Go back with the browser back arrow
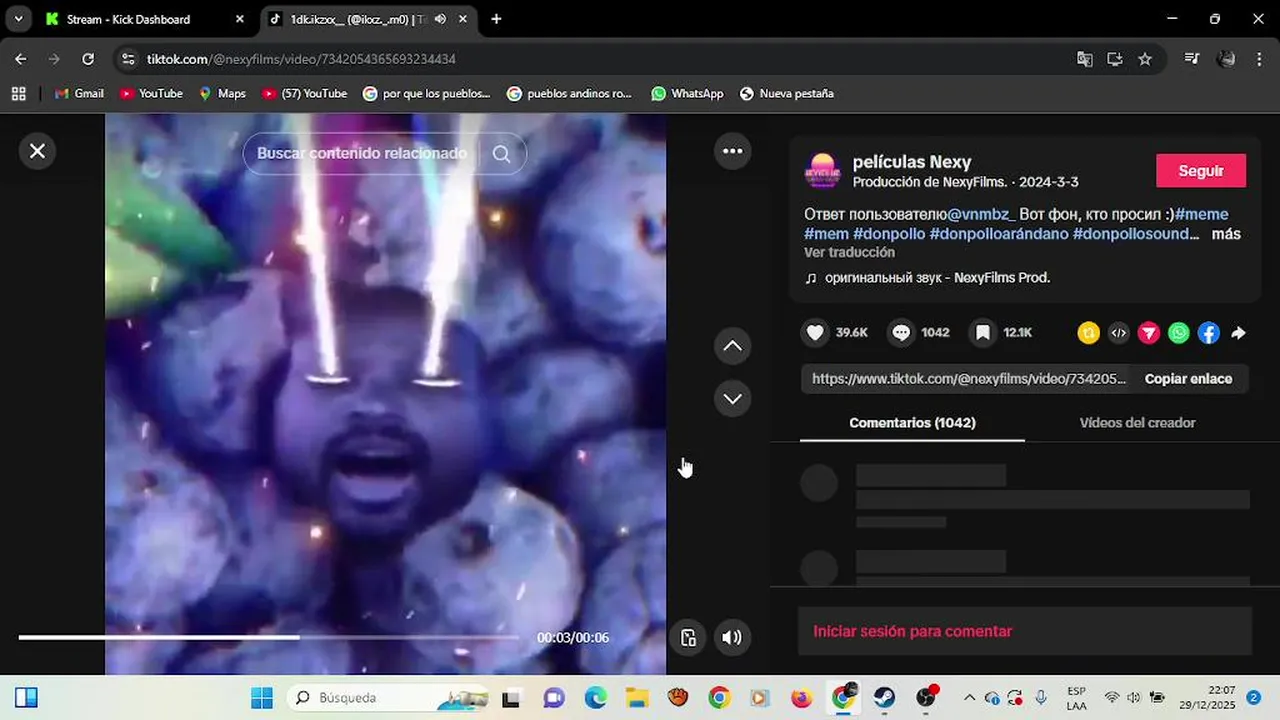Screen dimensions: 1280x720 [x=21, y=59]
